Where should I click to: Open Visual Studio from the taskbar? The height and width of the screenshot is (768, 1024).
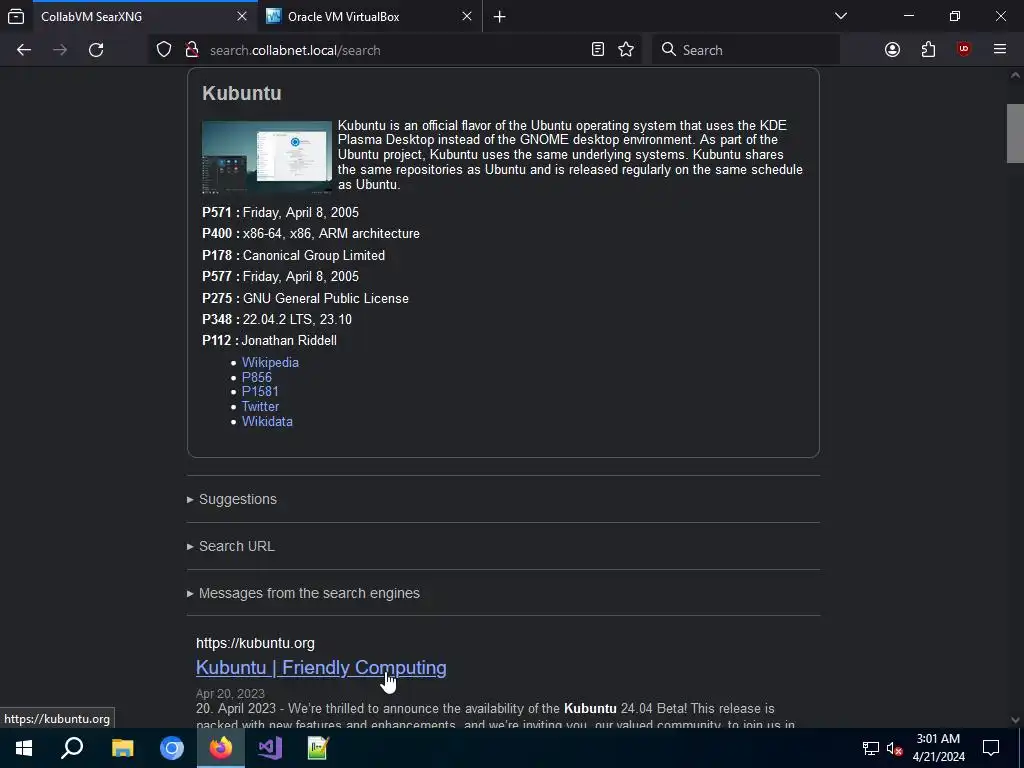270,748
